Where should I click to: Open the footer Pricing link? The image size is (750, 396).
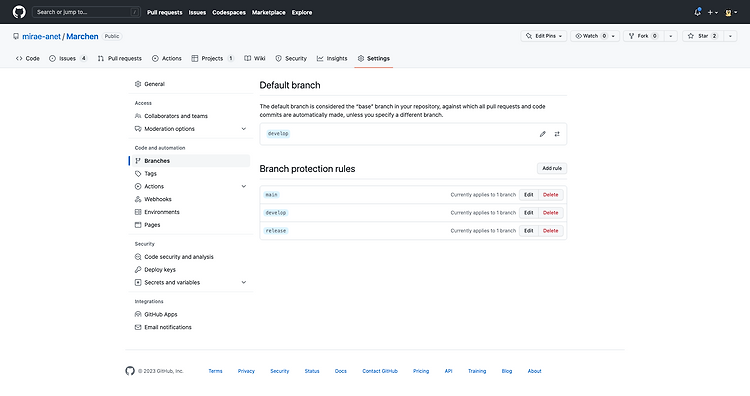click(421, 371)
